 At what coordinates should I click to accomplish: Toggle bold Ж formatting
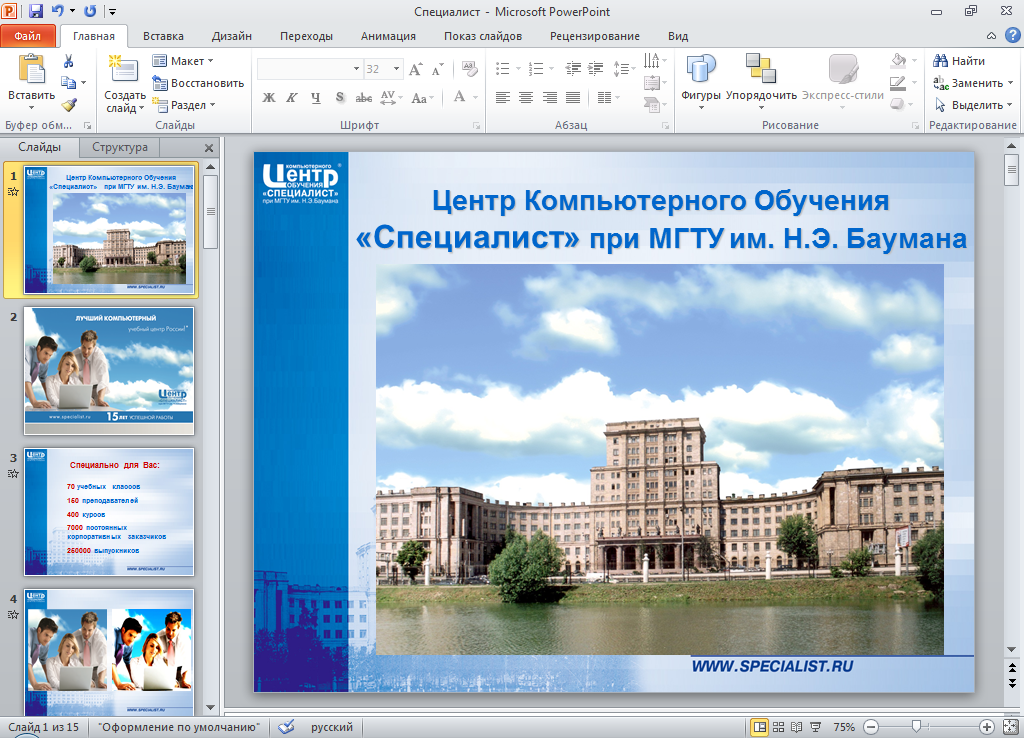(268, 98)
